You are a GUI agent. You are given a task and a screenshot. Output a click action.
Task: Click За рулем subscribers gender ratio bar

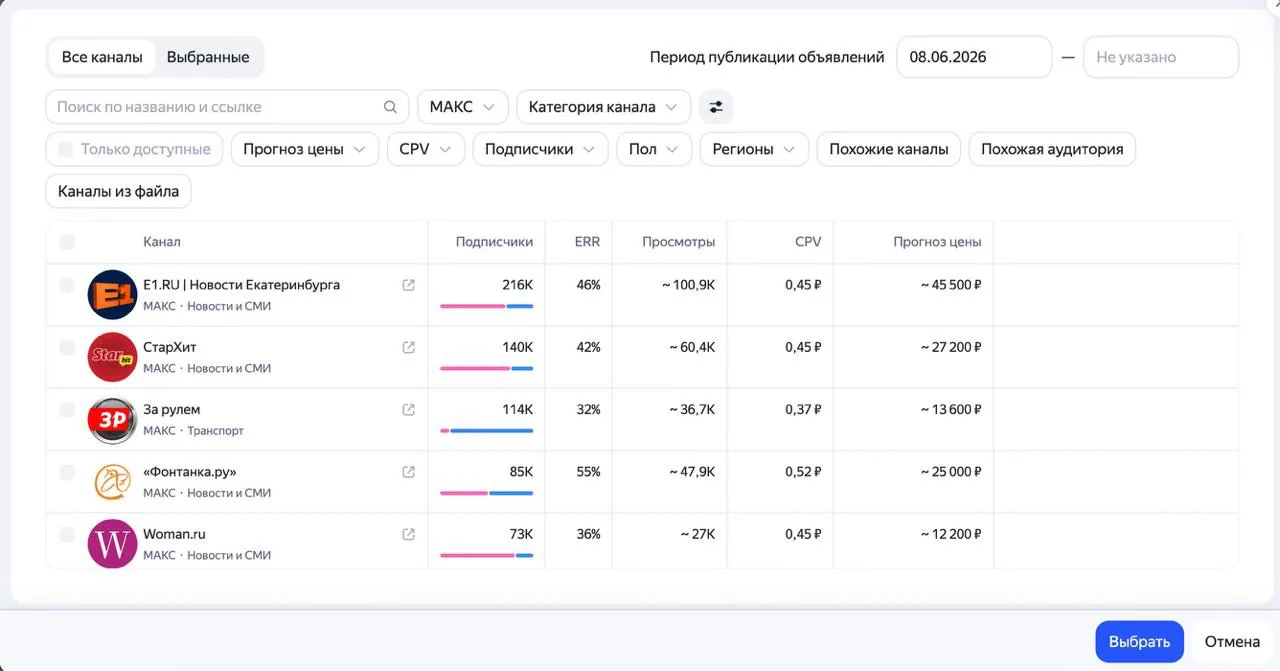pyautogui.click(x=486, y=431)
